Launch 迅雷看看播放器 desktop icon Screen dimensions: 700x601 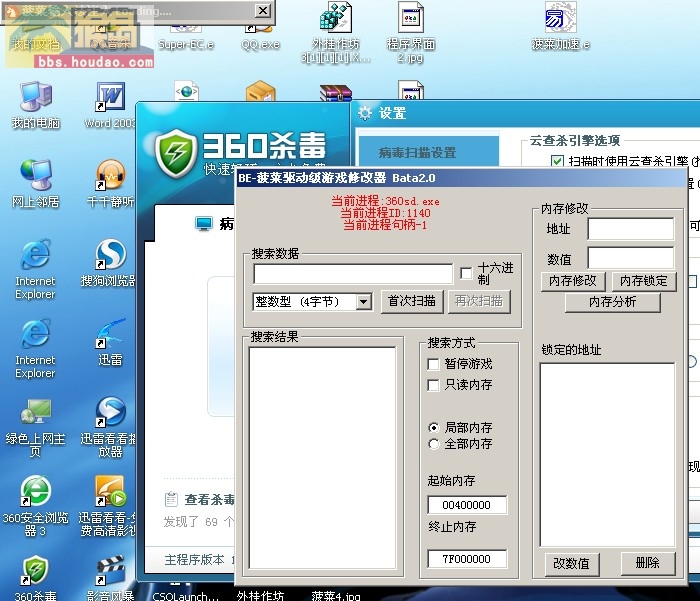[x=108, y=428]
